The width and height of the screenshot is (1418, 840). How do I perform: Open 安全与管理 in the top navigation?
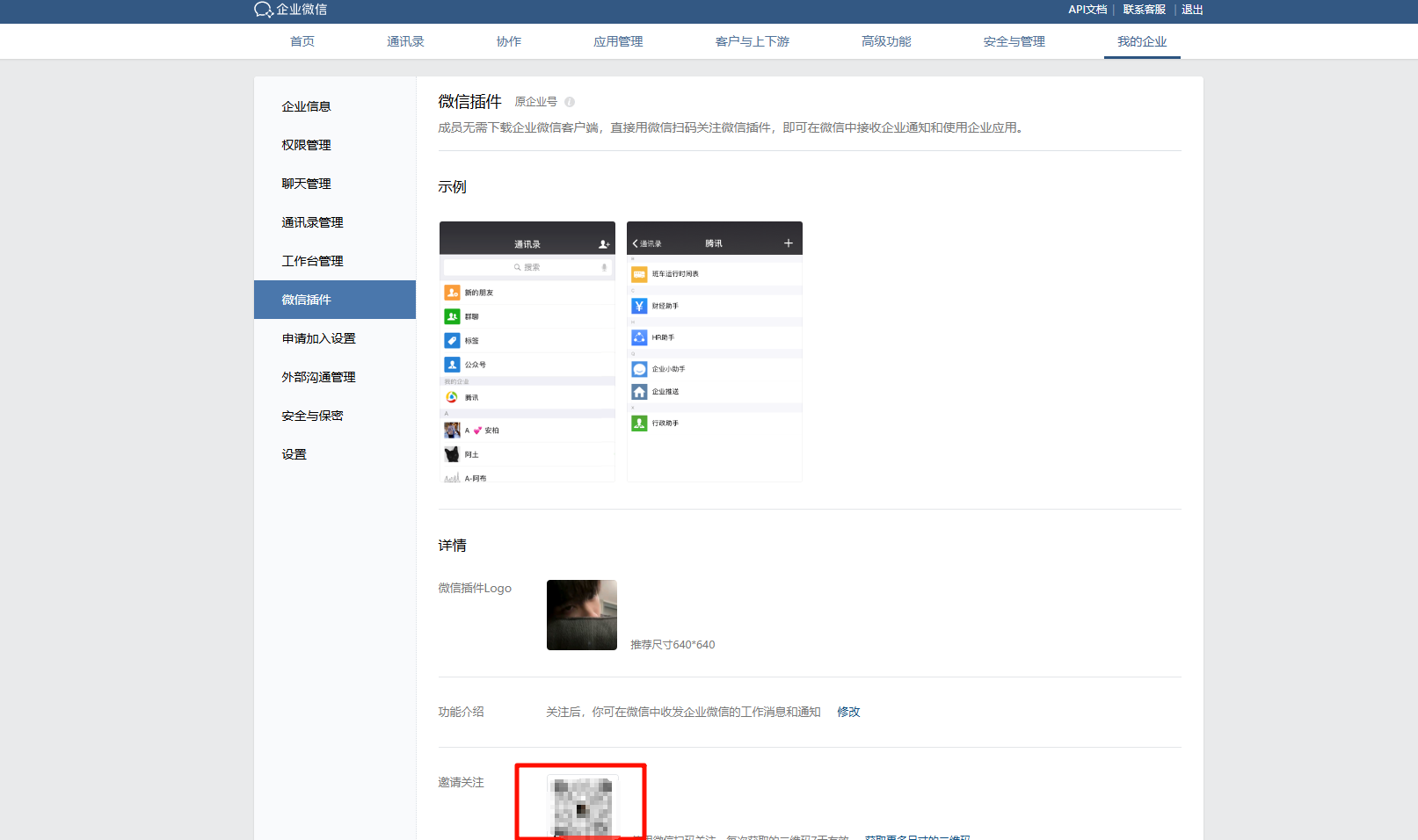[1014, 41]
